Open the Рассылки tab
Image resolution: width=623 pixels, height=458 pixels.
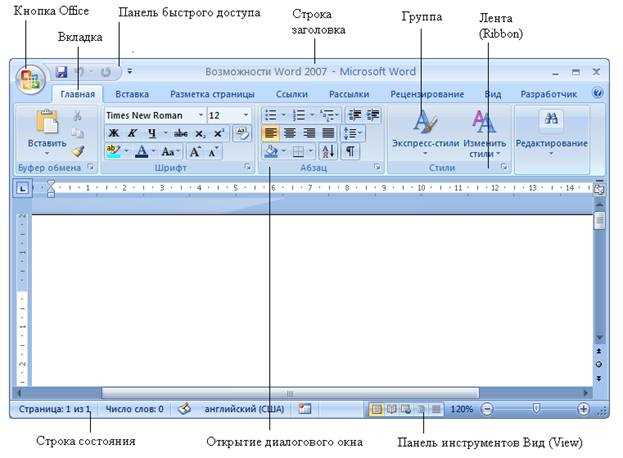[x=349, y=94]
